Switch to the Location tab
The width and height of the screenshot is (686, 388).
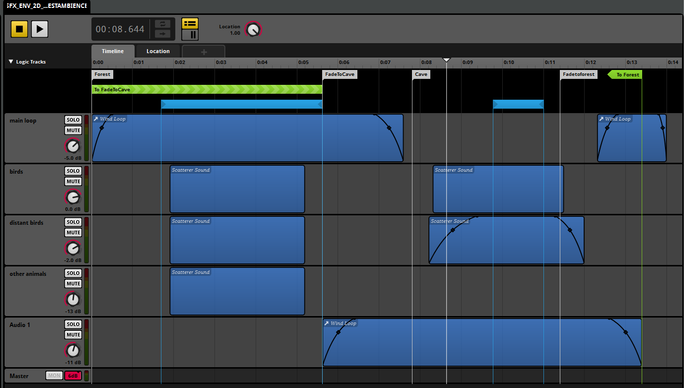[x=158, y=51]
